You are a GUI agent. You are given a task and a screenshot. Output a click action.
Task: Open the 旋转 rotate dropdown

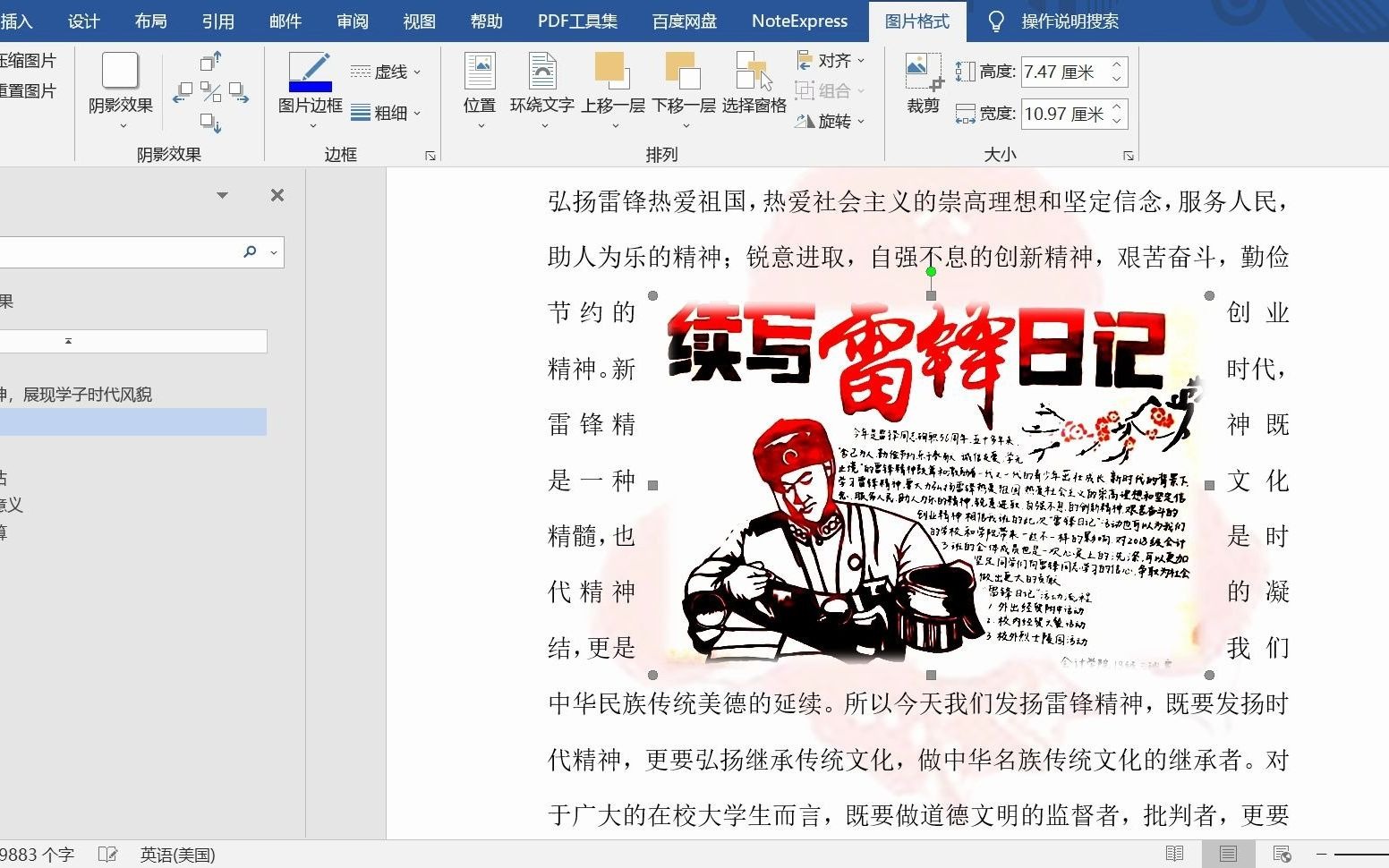(831, 121)
